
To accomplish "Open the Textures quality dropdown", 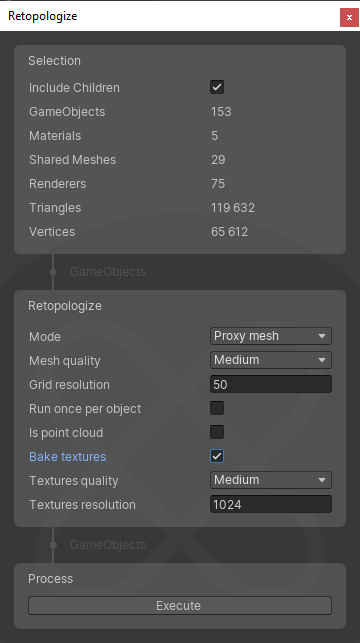I will coord(271,480).
